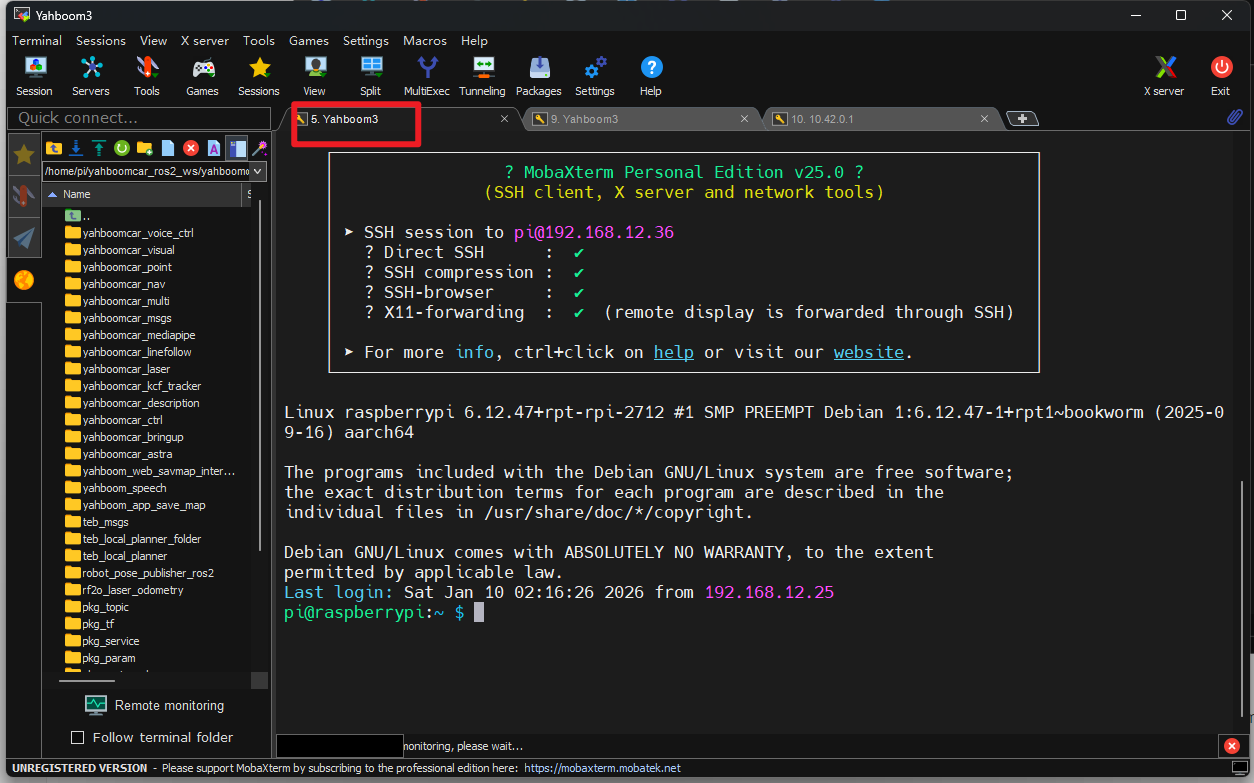Create a new folder in the SFTP browser
The height and width of the screenshot is (783, 1254).
click(145, 148)
